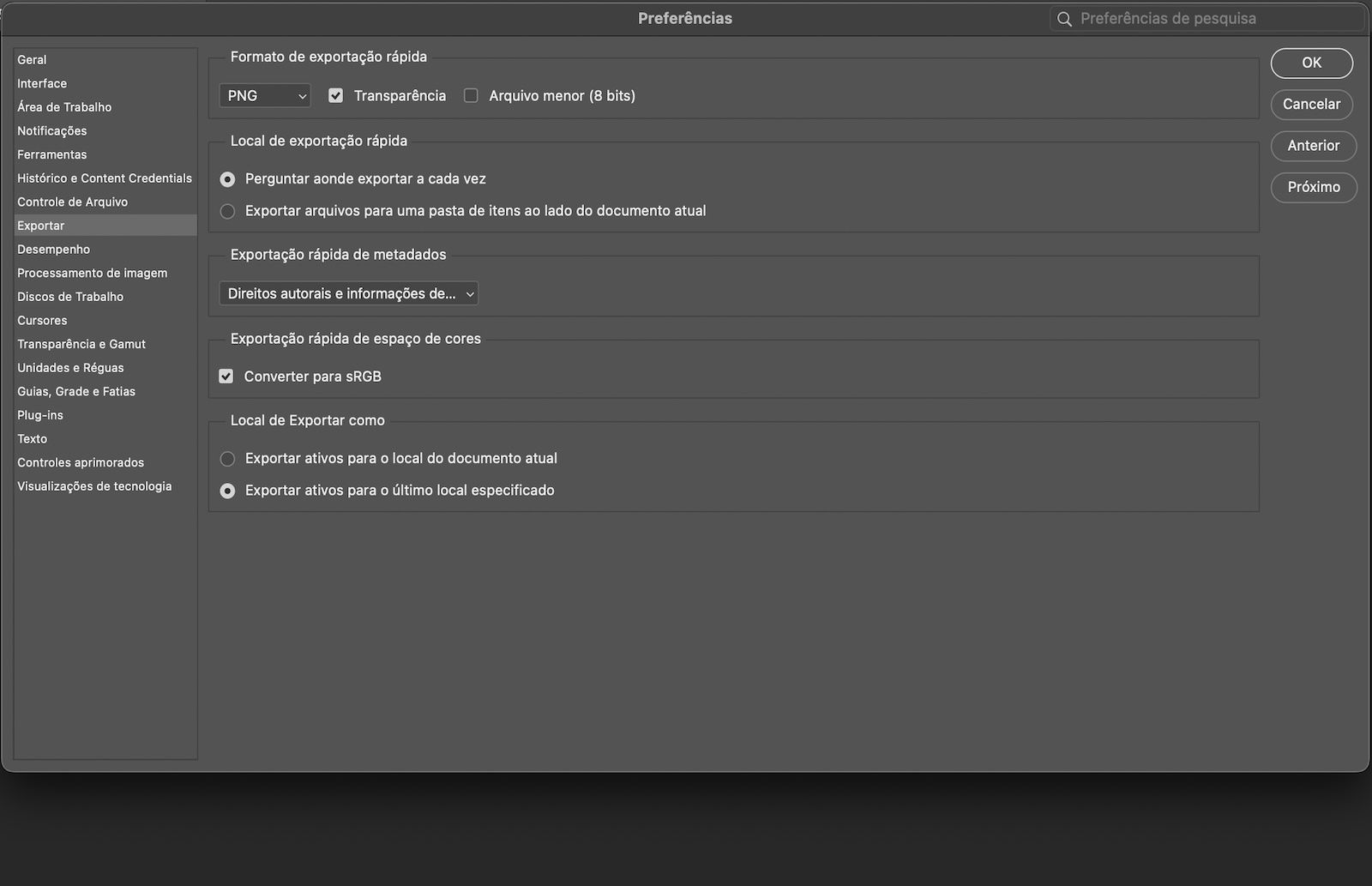
Task: Enable Arquivo menor (8 bits) checkbox
Action: pyautogui.click(x=471, y=95)
